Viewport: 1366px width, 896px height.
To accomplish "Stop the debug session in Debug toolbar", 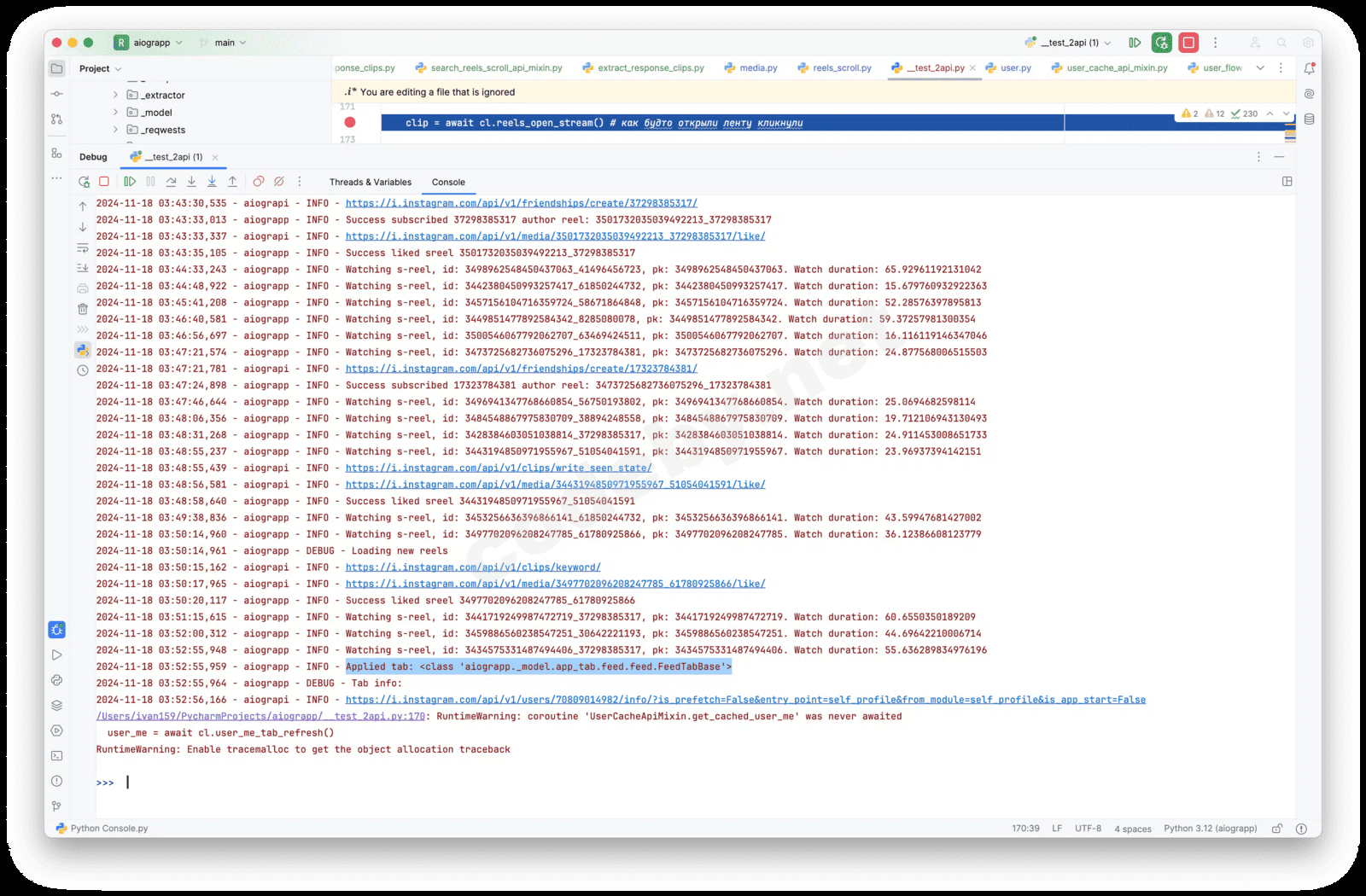I will (x=104, y=182).
